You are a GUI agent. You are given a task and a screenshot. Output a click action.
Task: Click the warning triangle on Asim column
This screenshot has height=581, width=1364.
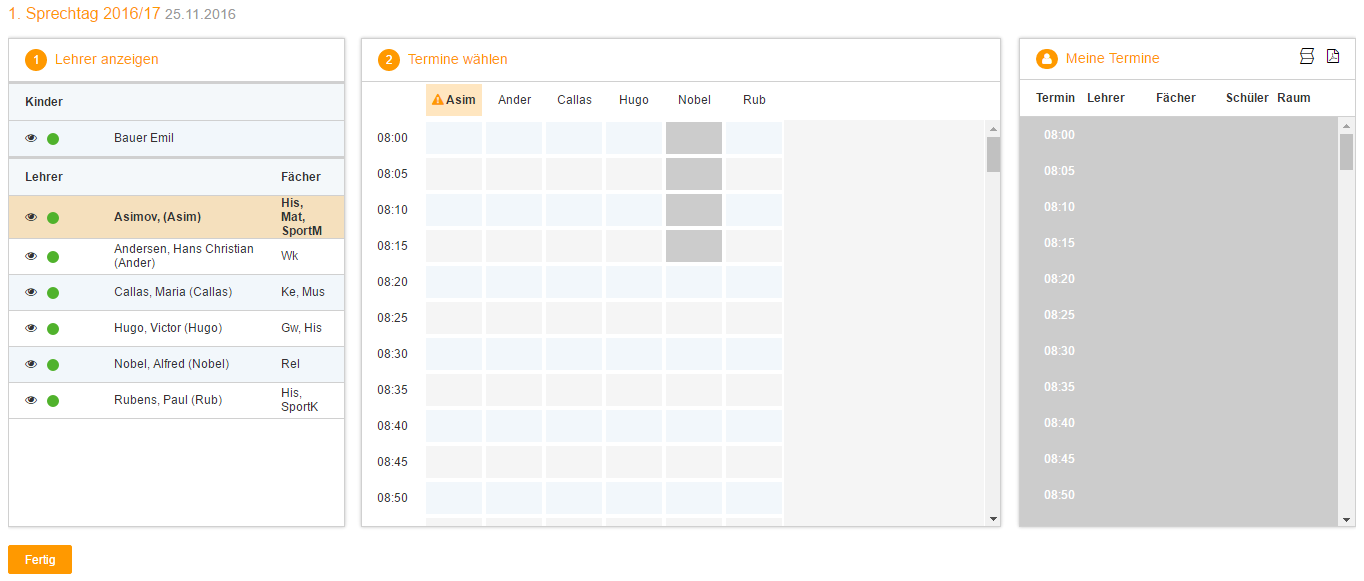click(437, 100)
